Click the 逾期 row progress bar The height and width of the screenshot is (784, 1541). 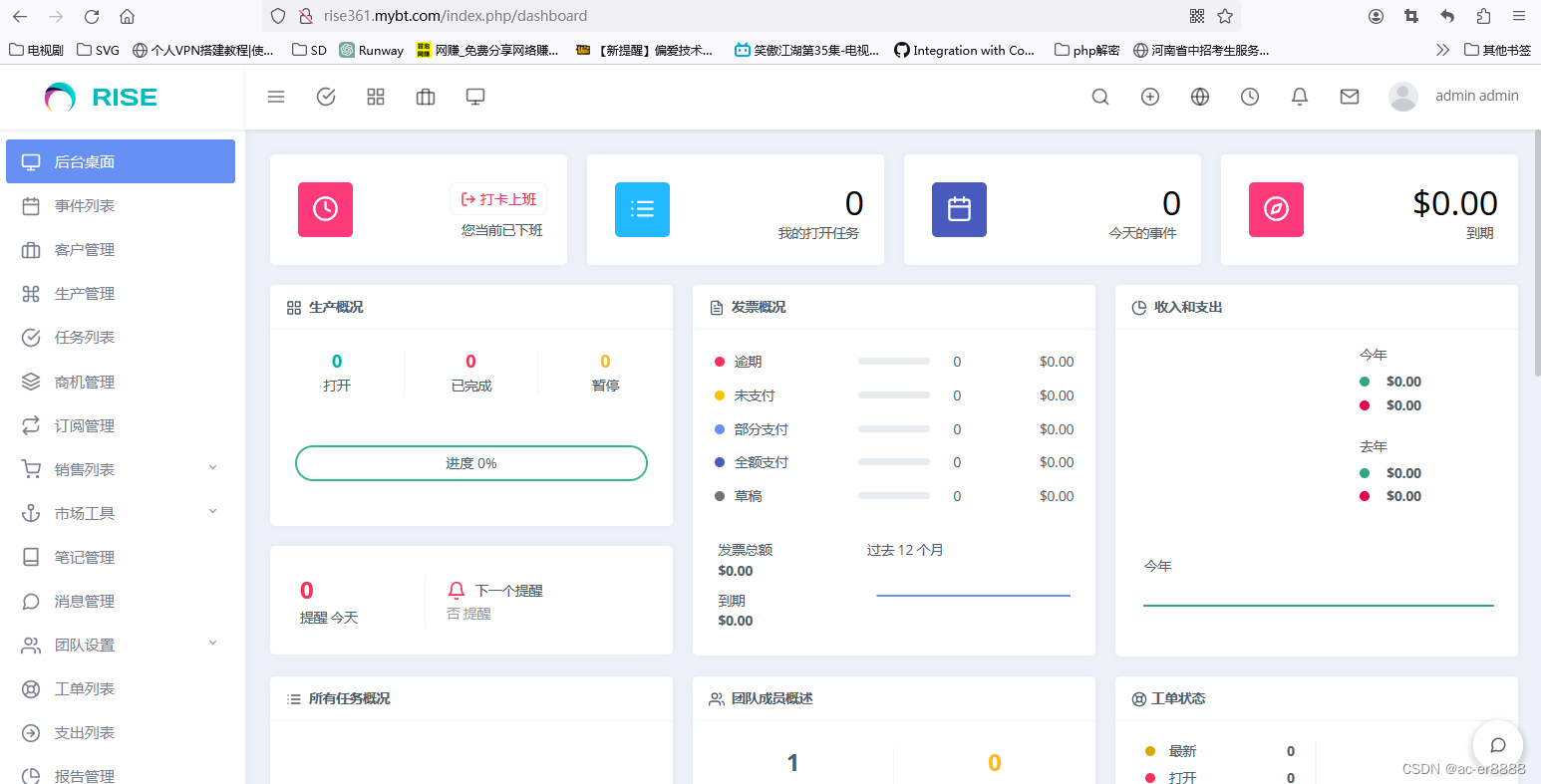pos(894,362)
